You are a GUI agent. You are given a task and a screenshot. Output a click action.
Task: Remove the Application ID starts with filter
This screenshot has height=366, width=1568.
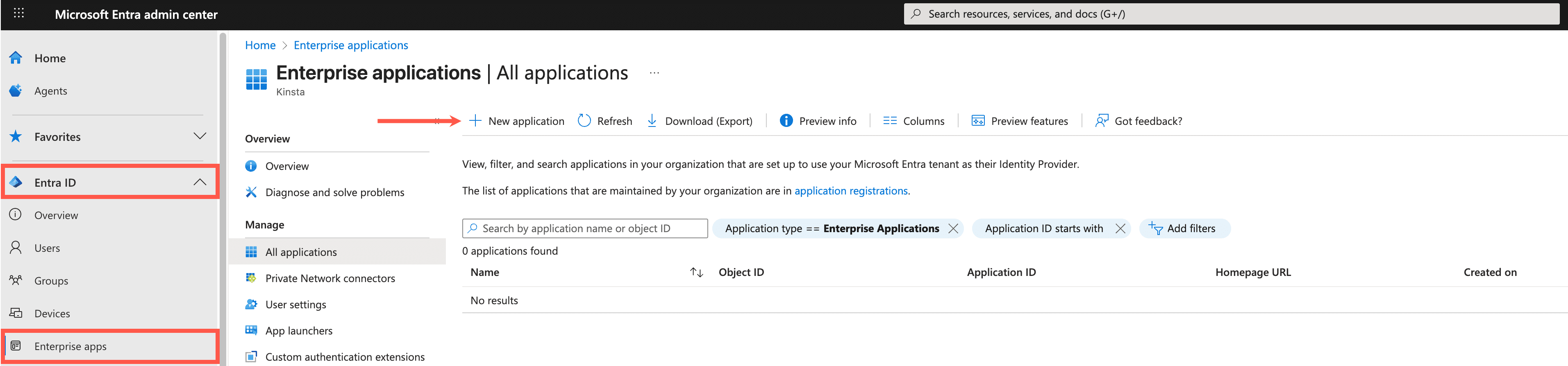click(x=1119, y=228)
